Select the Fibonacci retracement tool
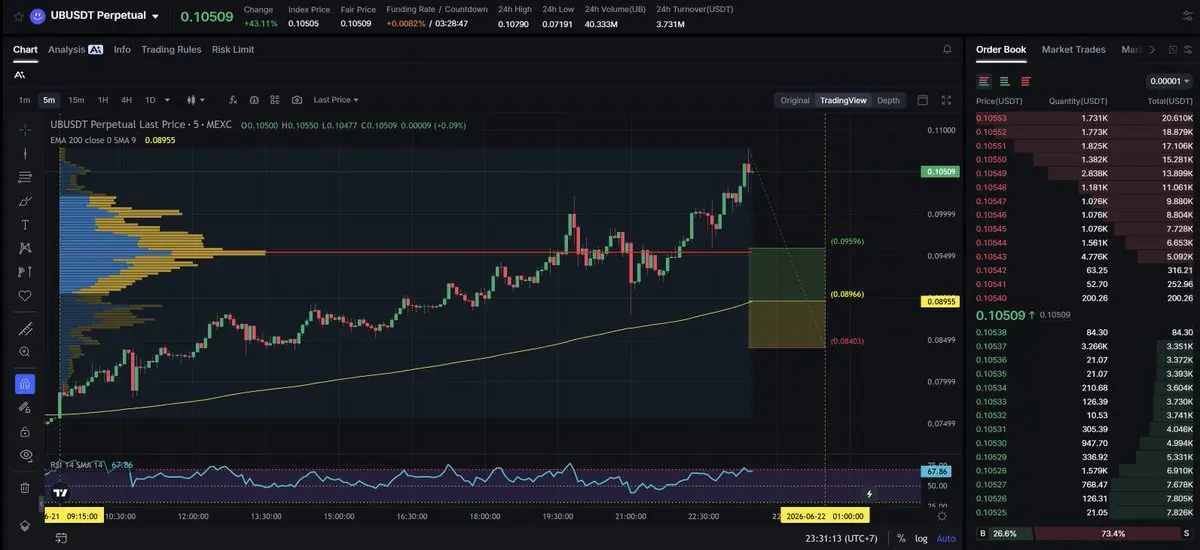Viewport: 1200px width, 550px height. (x=25, y=177)
